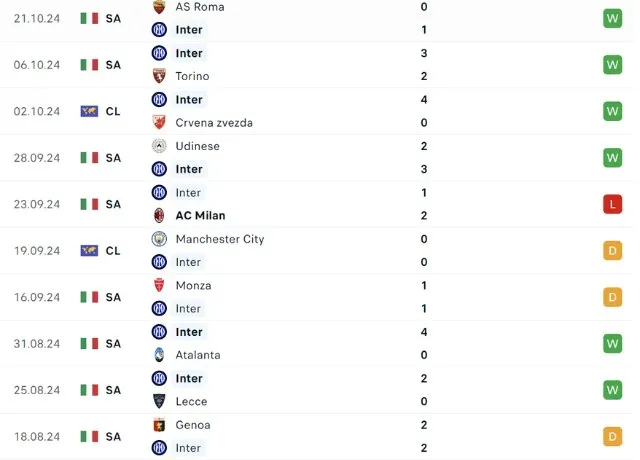Open the D badge for Genoa match
The width and height of the screenshot is (640, 460).
tap(612, 437)
